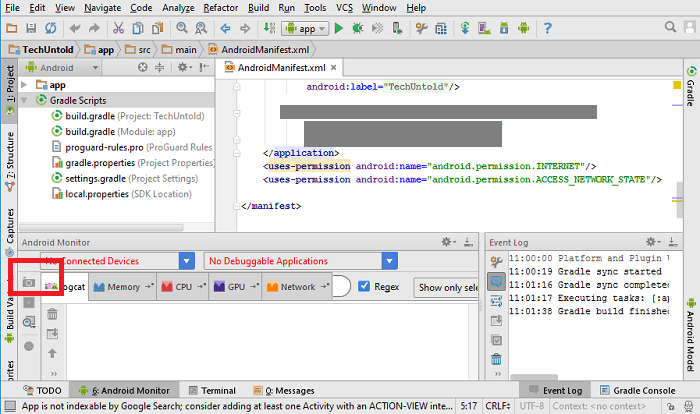Open Android Monitor gear settings dropdown

(449, 242)
